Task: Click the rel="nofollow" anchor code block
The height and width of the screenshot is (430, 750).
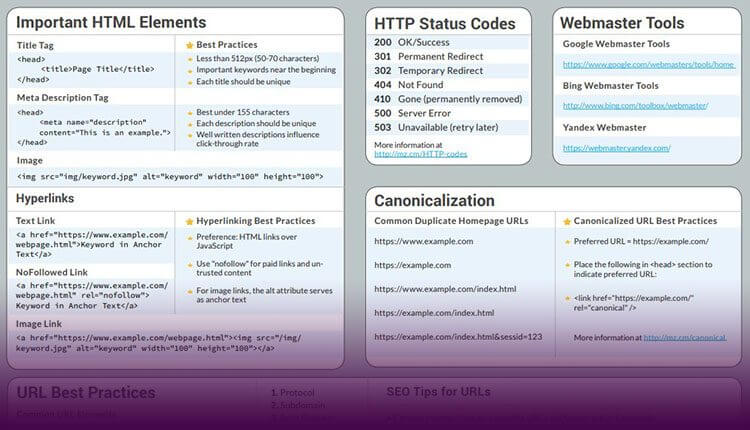Action: (x=92, y=296)
